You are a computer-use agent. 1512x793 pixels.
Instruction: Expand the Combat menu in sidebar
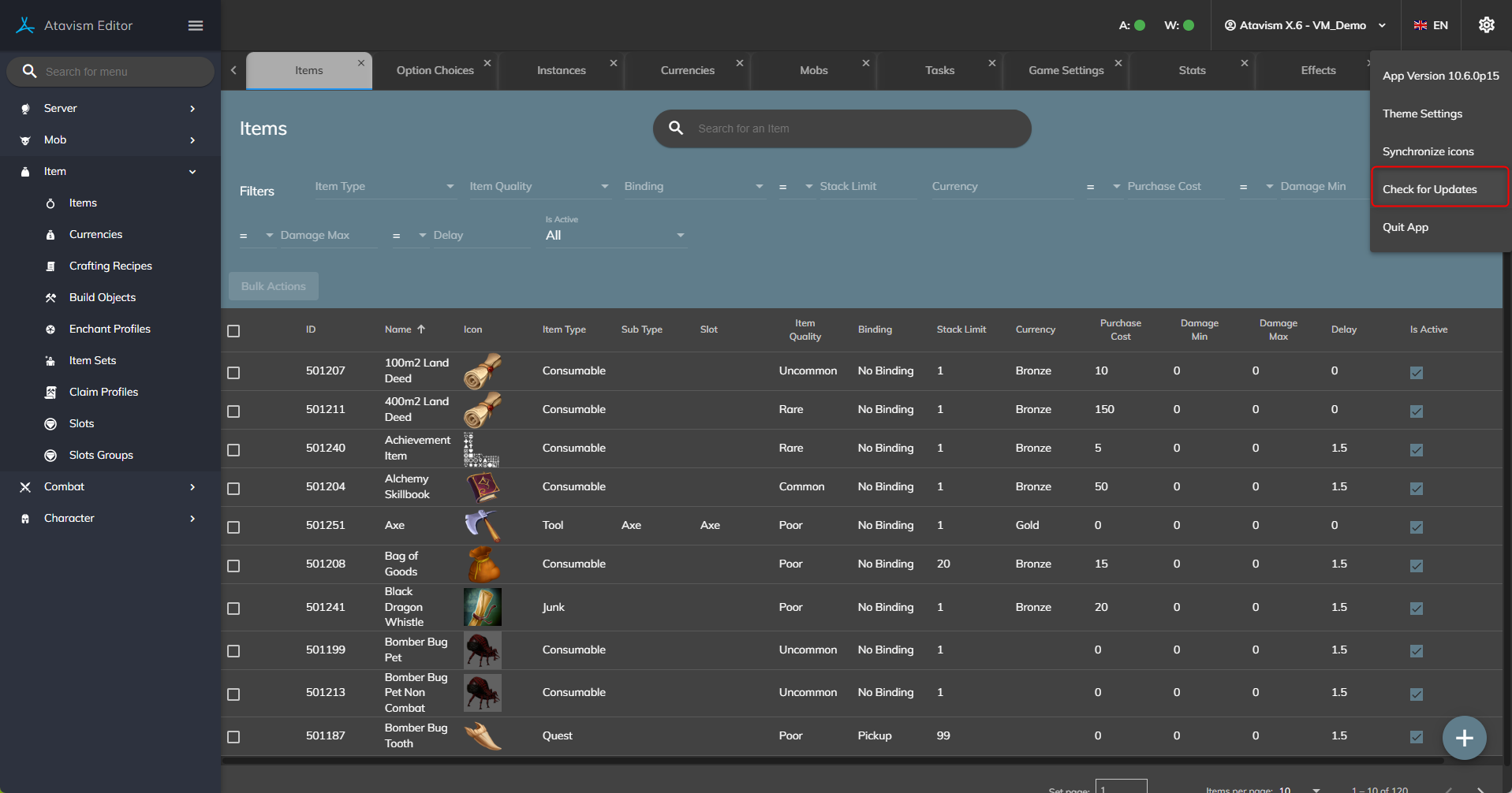110,487
